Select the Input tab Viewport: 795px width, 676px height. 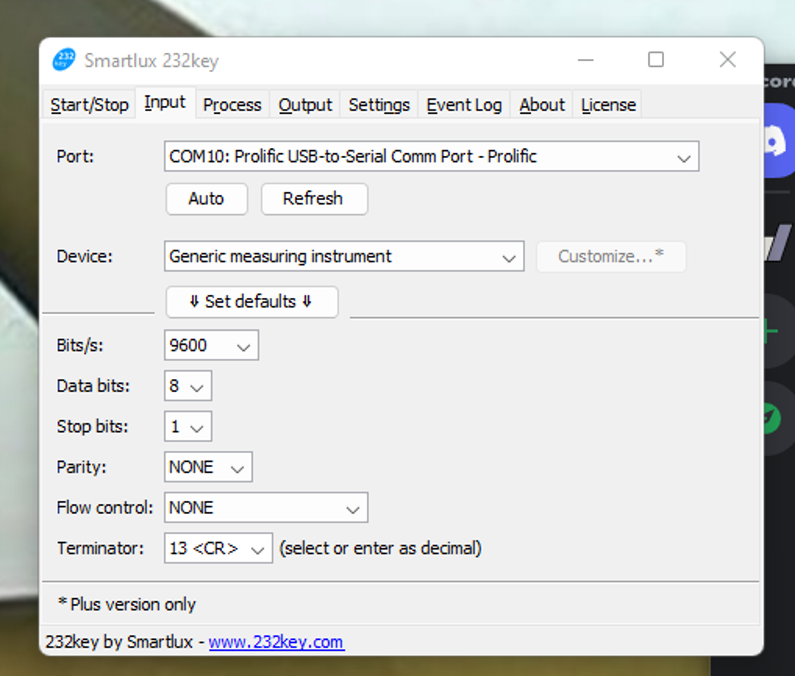pos(165,103)
